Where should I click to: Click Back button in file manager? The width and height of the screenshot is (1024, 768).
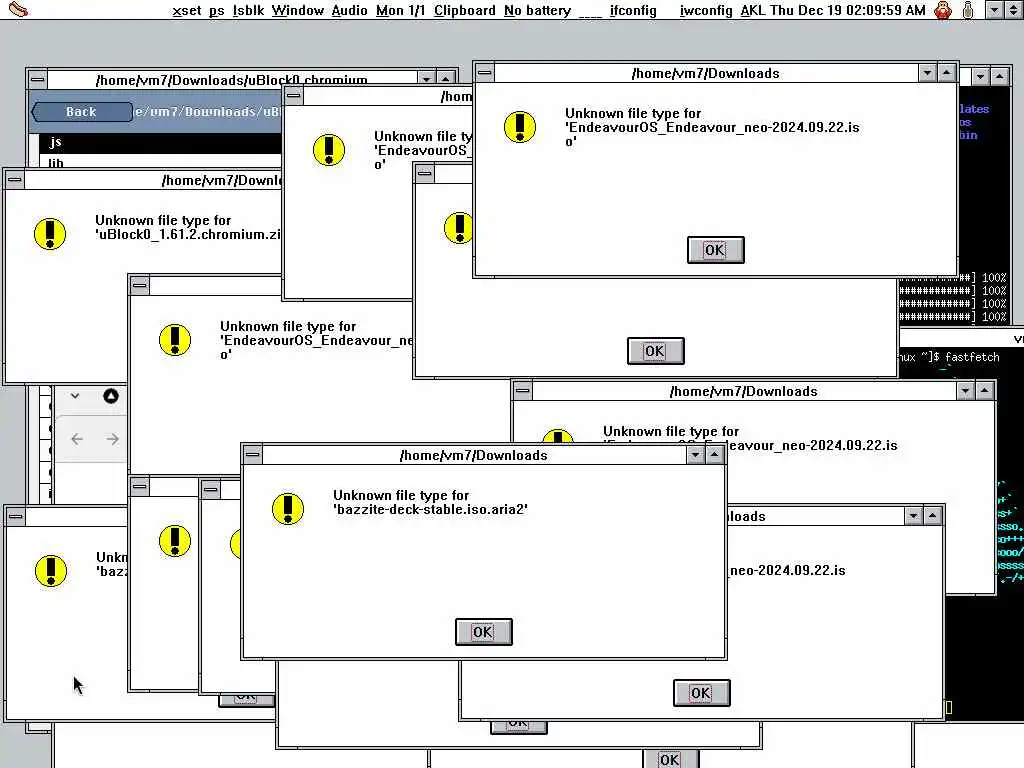pos(82,112)
